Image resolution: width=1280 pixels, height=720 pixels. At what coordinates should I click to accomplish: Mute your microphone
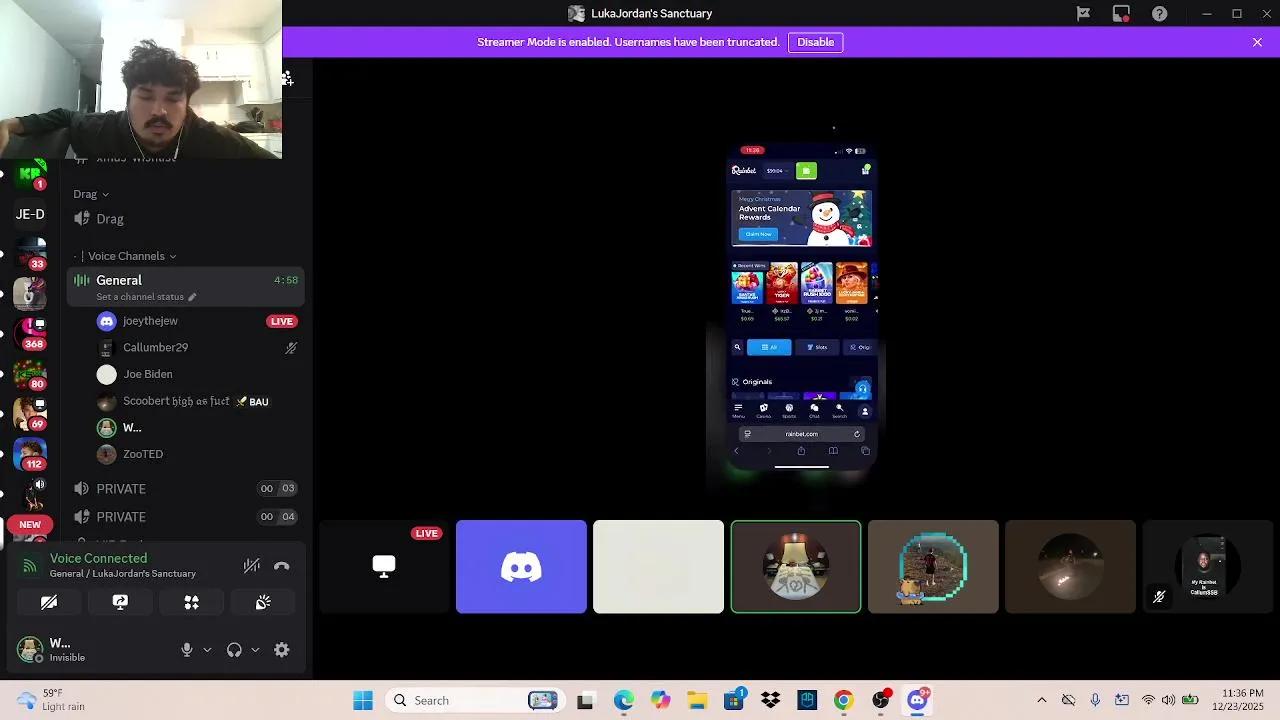tap(186, 649)
